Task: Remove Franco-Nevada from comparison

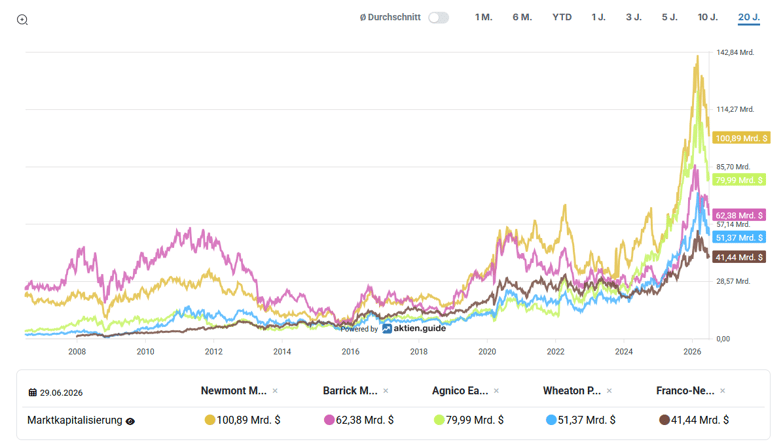Action: point(723,391)
